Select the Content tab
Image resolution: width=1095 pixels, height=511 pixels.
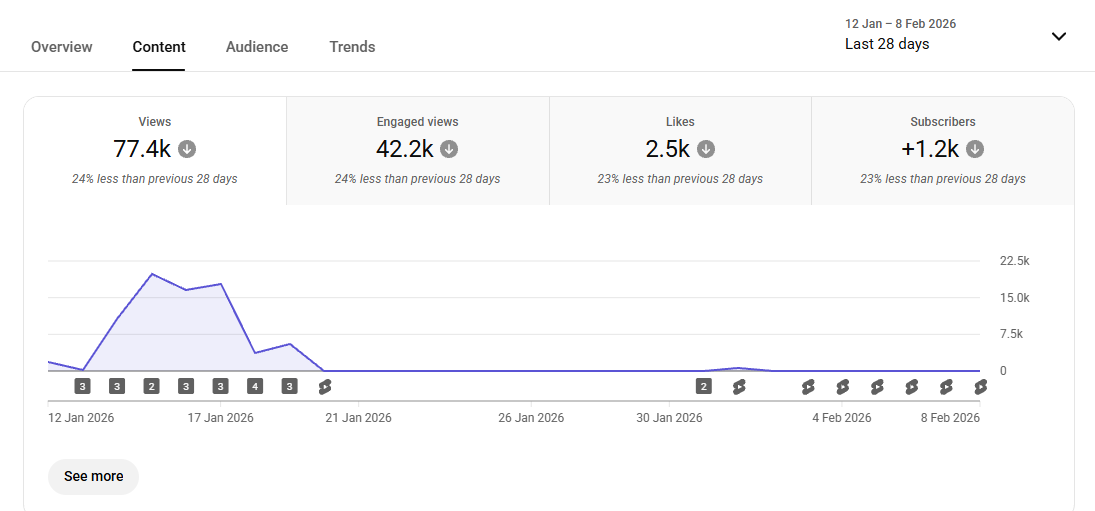pos(159,47)
